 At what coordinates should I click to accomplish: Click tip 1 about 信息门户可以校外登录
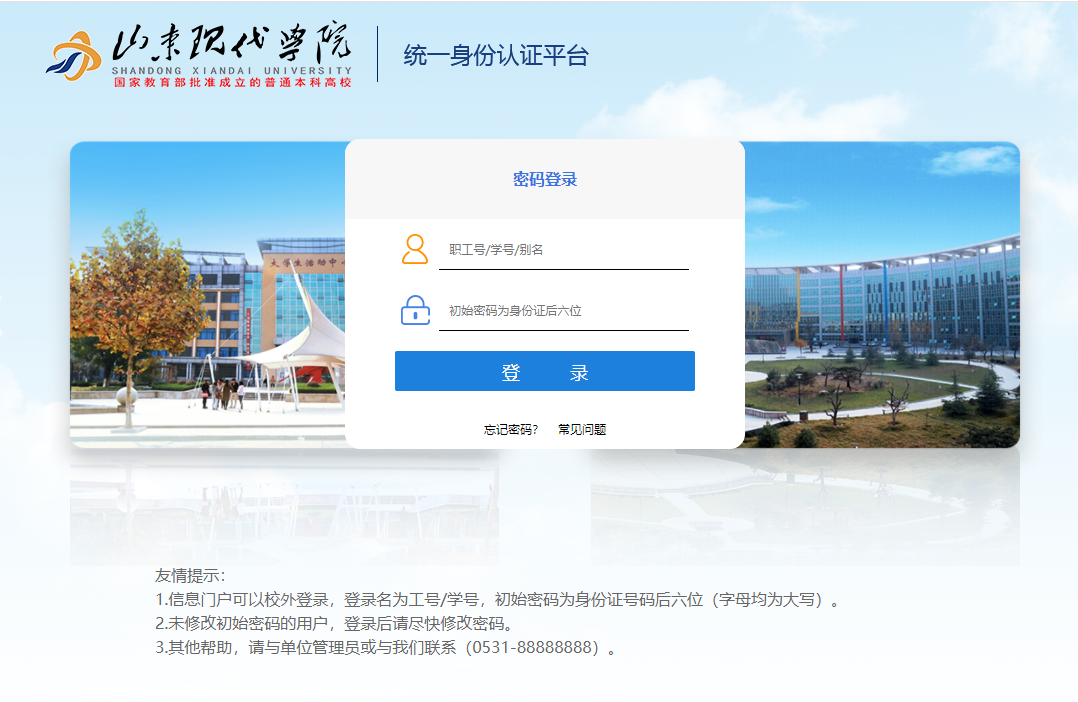[x=496, y=600]
